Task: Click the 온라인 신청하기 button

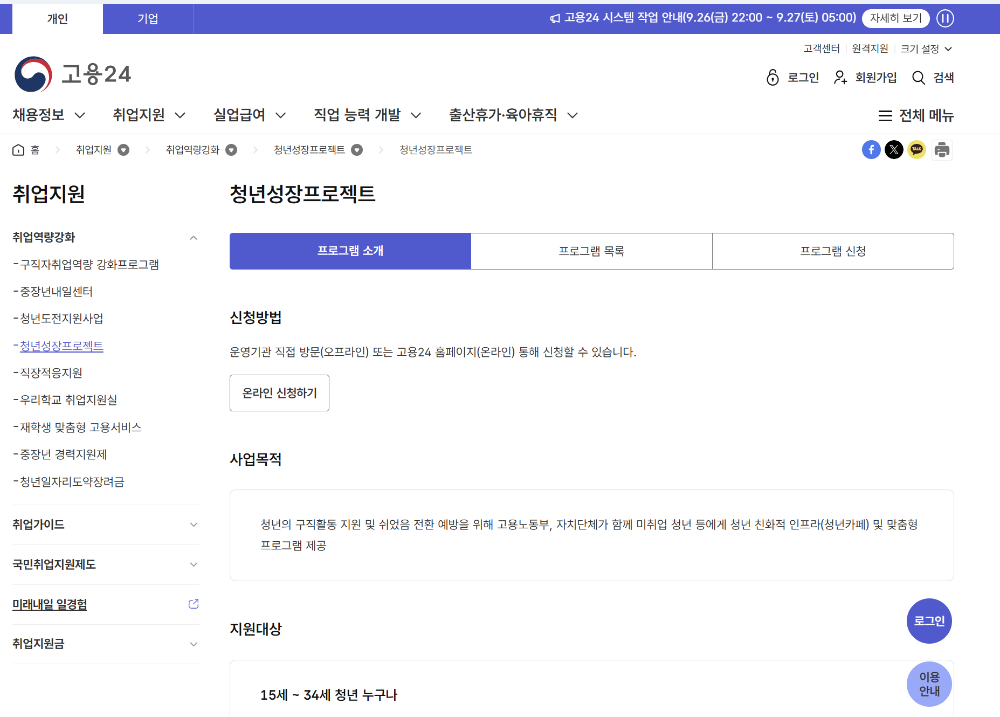Action: 279,393
